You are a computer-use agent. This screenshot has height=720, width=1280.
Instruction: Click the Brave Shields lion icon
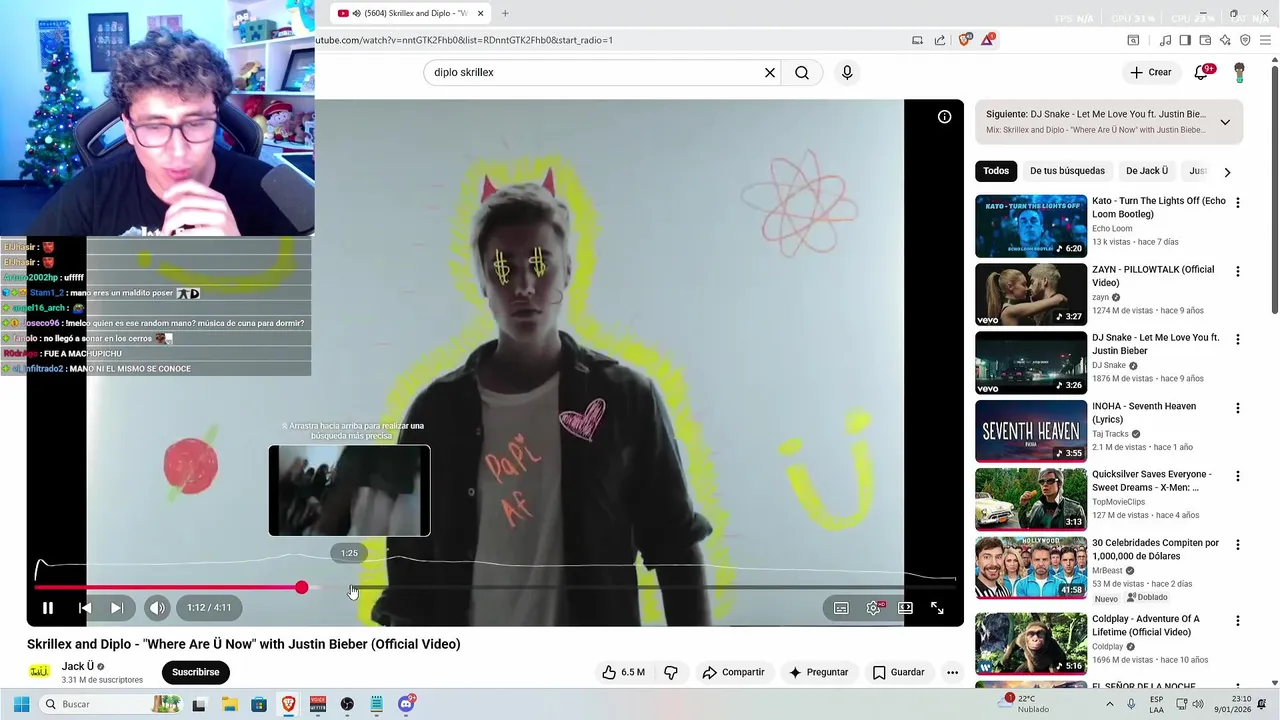click(x=964, y=40)
